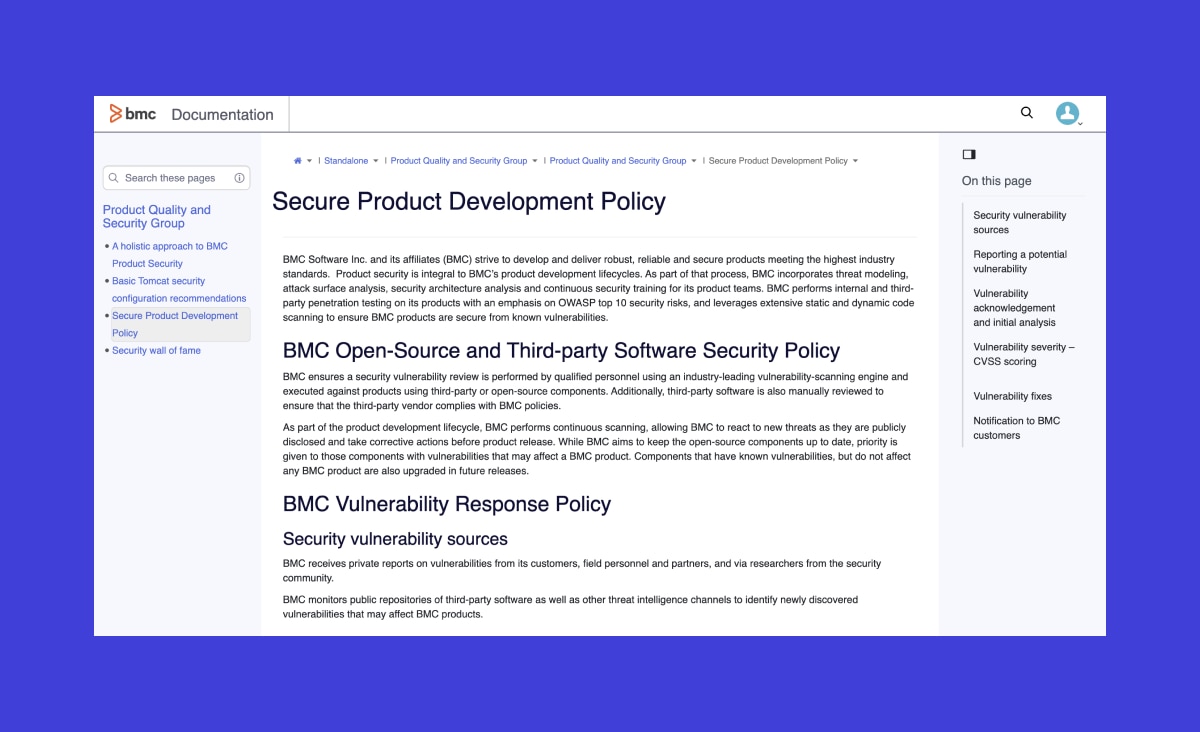The width and height of the screenshot is (1200, 732).
Task: Click the Documentation header label
Action: click(x=222, y=114)
